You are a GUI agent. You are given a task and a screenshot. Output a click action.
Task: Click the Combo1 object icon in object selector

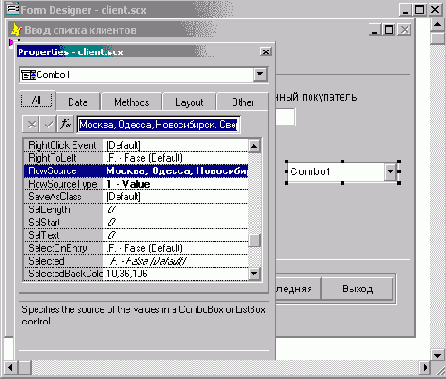coord(28,75)
